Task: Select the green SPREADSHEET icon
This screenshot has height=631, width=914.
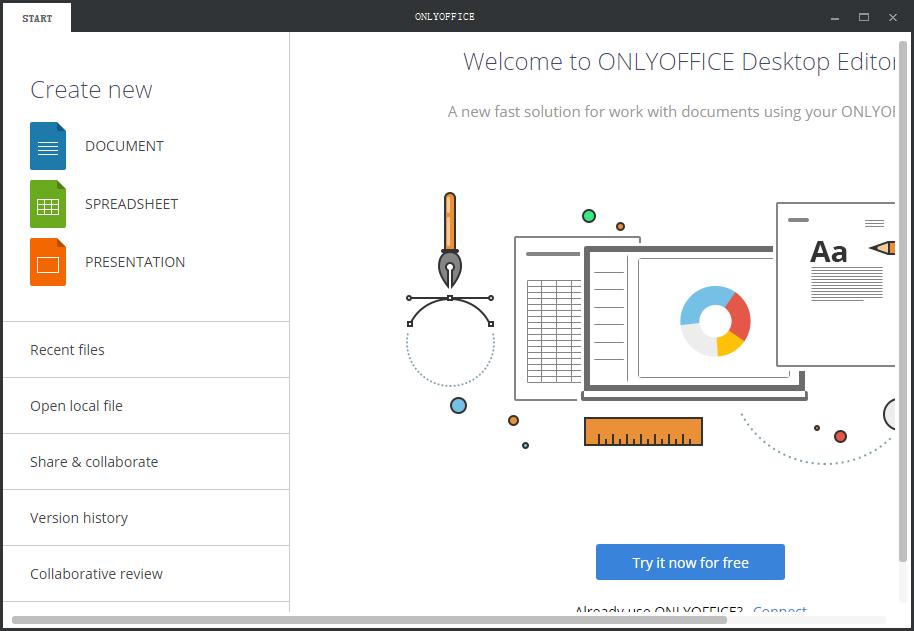Action: click(47, 204)
